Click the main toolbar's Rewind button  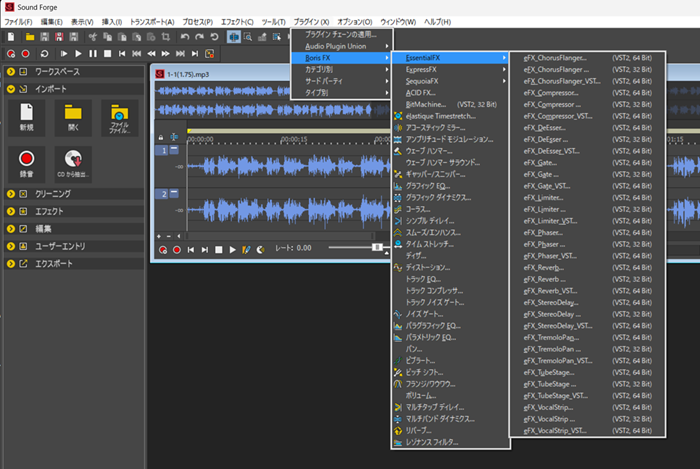(151, 54)
